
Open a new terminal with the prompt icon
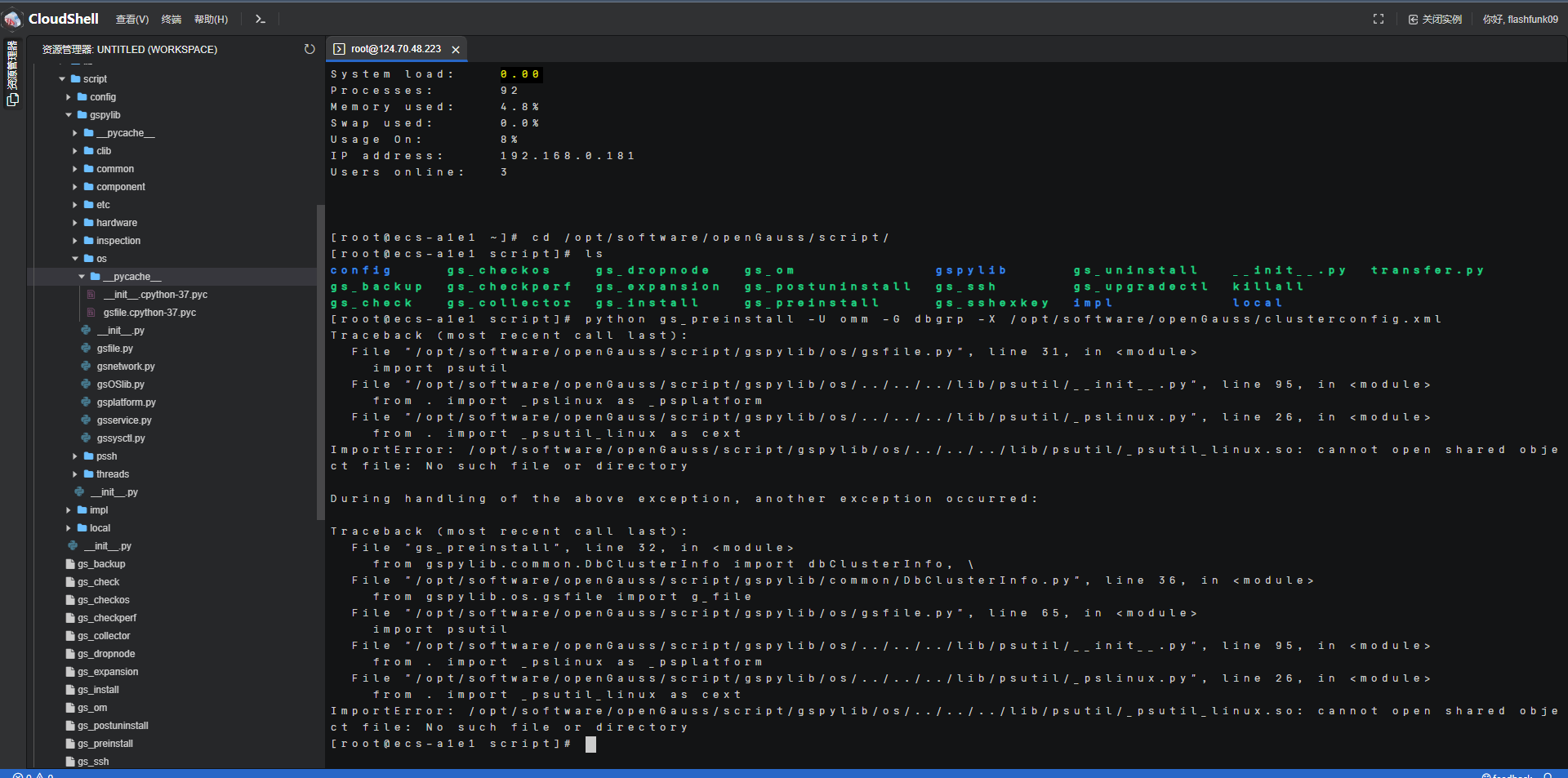[261, 19]
